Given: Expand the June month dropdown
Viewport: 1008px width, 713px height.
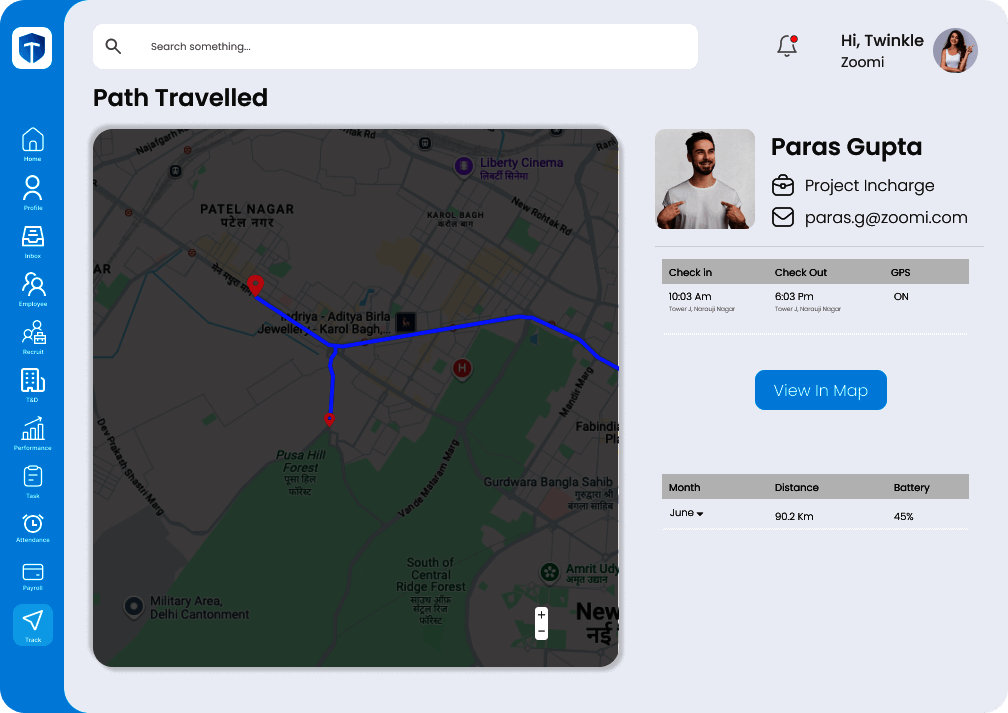Looking at the screenshot, I should point(687,513).
